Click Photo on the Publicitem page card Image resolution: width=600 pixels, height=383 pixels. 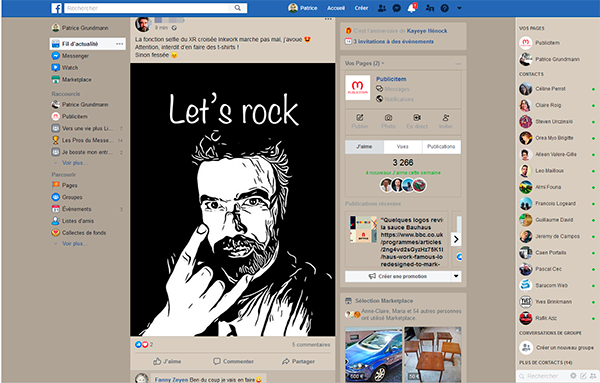click(388, 121)
